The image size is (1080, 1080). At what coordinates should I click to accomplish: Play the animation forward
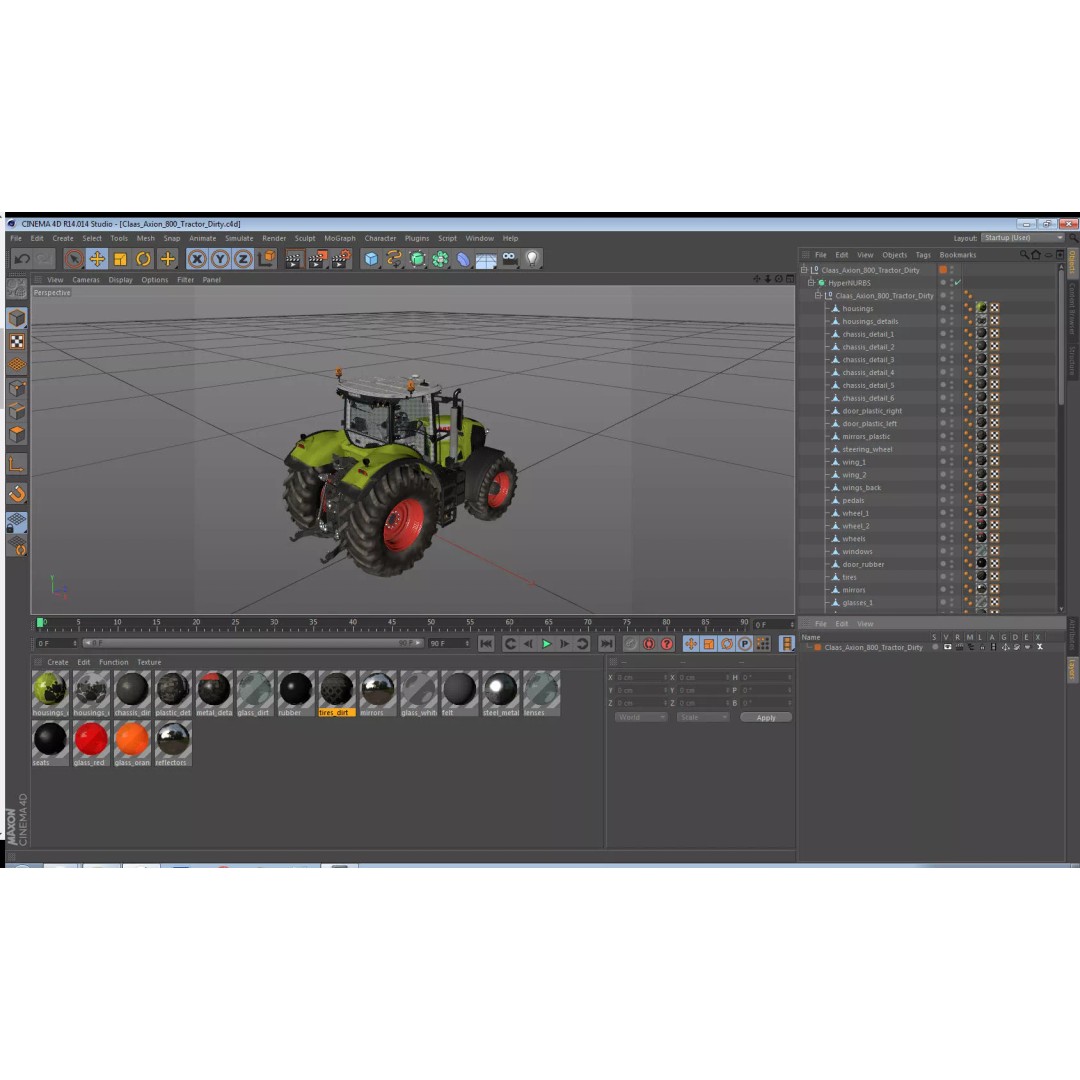coord(546,644)
